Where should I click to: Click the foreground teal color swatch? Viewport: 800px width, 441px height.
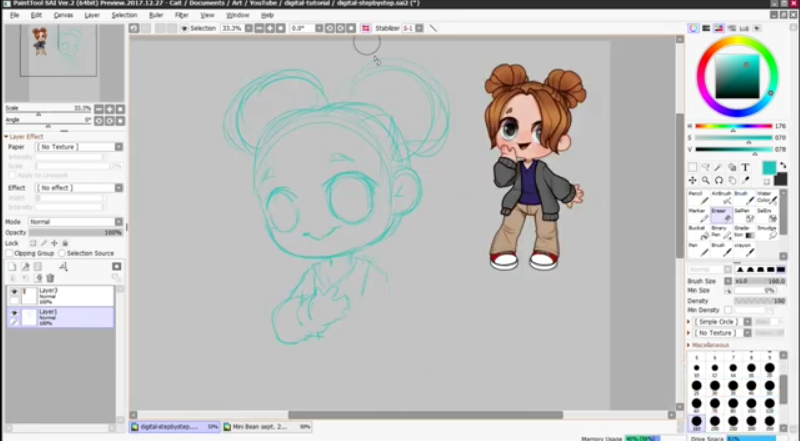coord(769,167)
